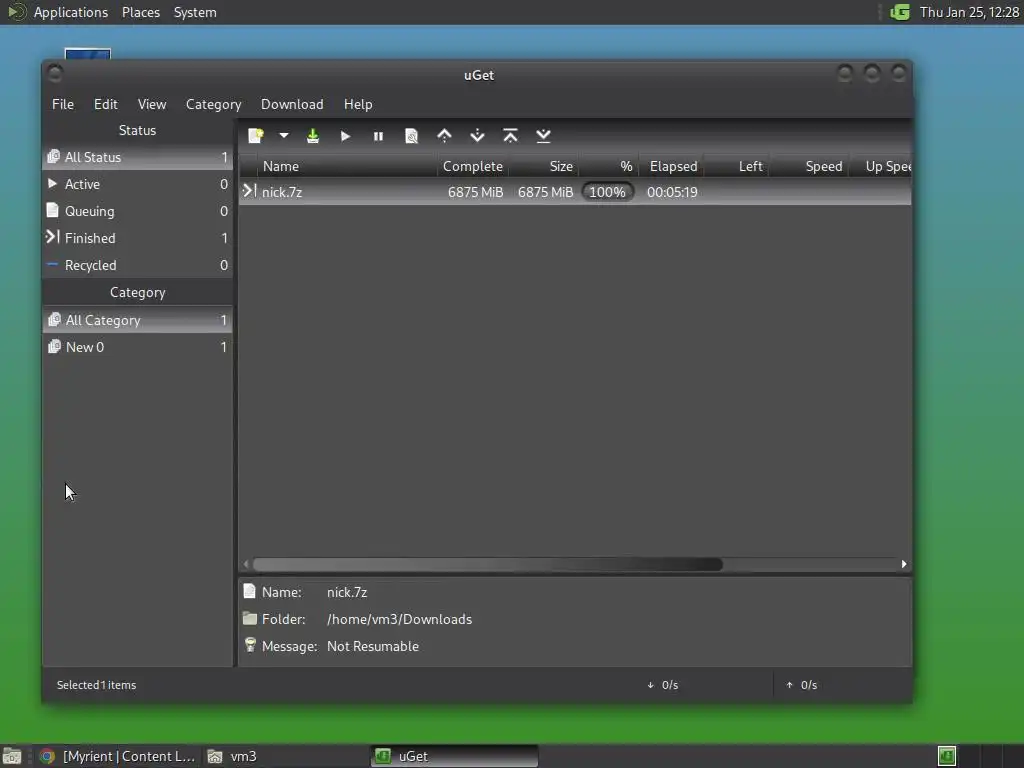Viewport: 1024px width, 768px height.
Task: Open the Edit menu
Action: pyautogui.click(x=105, y=104)
